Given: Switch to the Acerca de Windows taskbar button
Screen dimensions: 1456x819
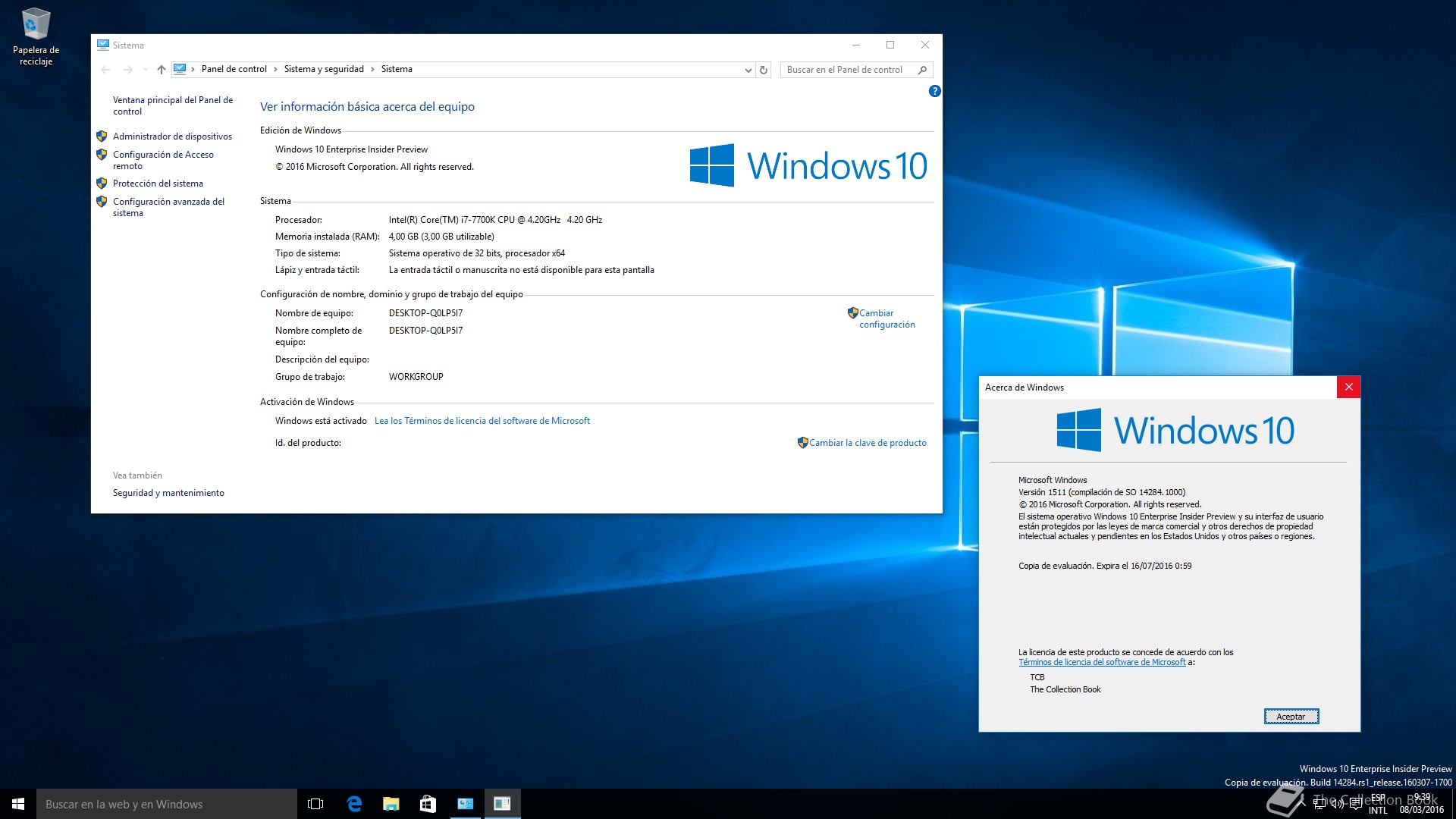Looking at the screenshot, I should pos(502,804).
